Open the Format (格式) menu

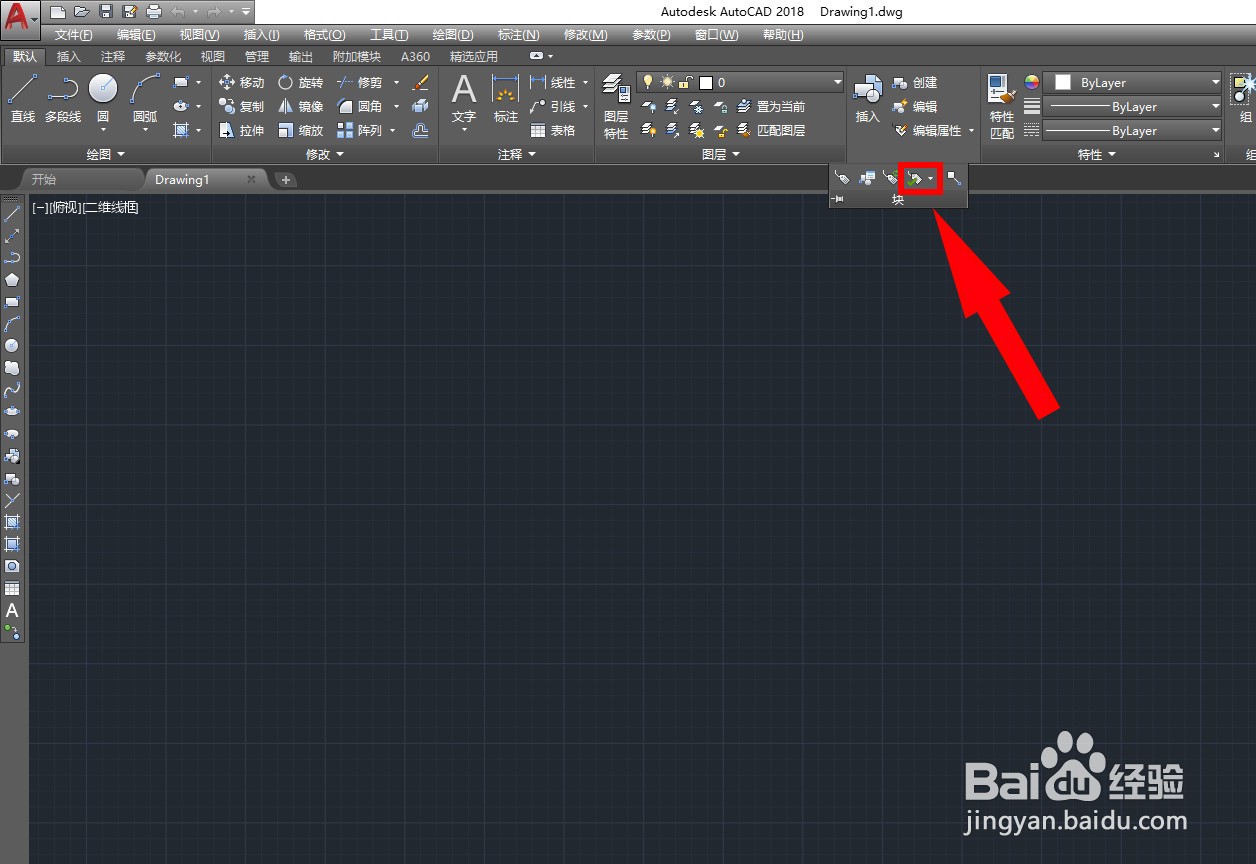325,35
